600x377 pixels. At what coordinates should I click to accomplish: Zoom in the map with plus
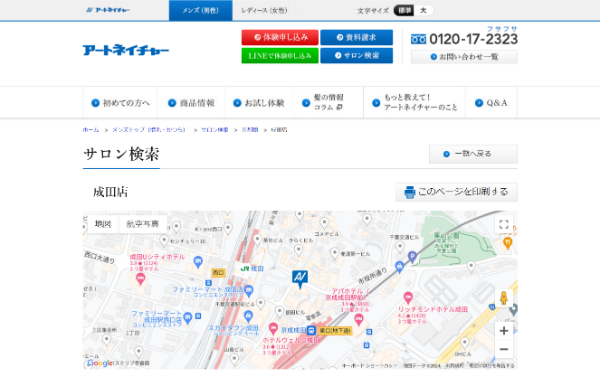(x=504, y=331)
